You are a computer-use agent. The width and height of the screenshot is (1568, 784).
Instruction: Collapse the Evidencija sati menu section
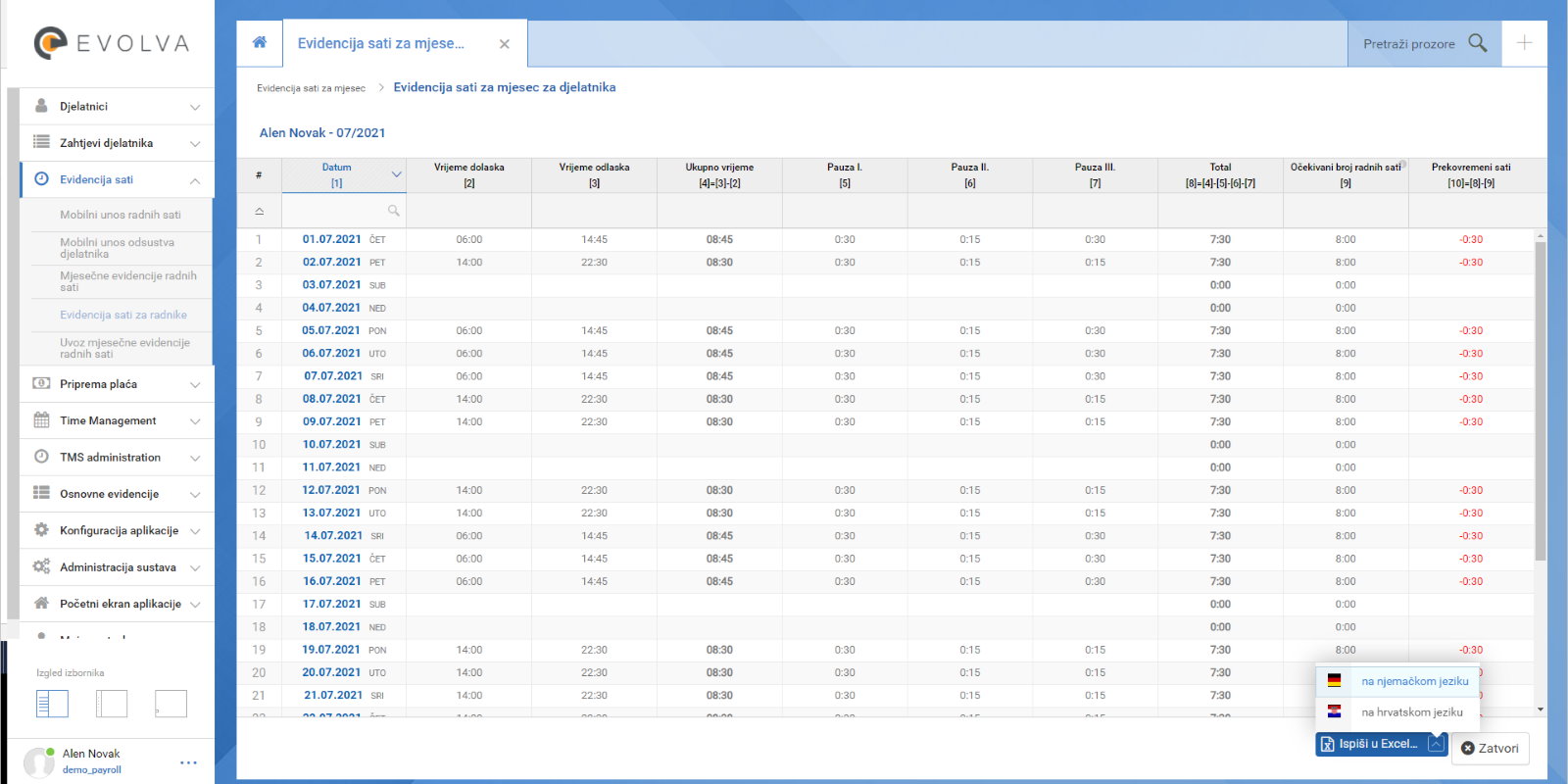tap(195, 180)
